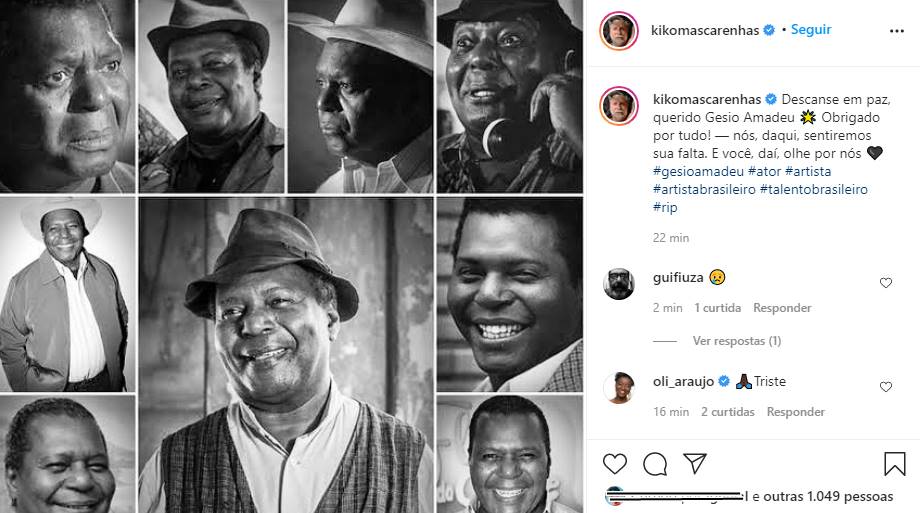Viewport: 920px width, 513px height.
Task: Reply to guifiuza's comment
Action: 782,308
